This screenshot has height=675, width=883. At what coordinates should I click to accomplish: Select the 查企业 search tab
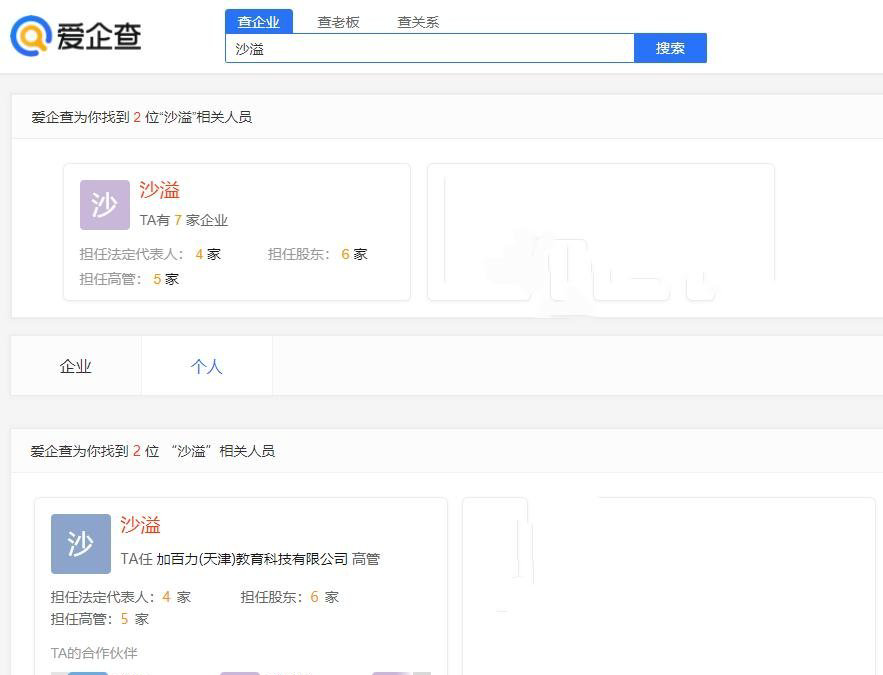pyautogui.click(x=258, y=22)
